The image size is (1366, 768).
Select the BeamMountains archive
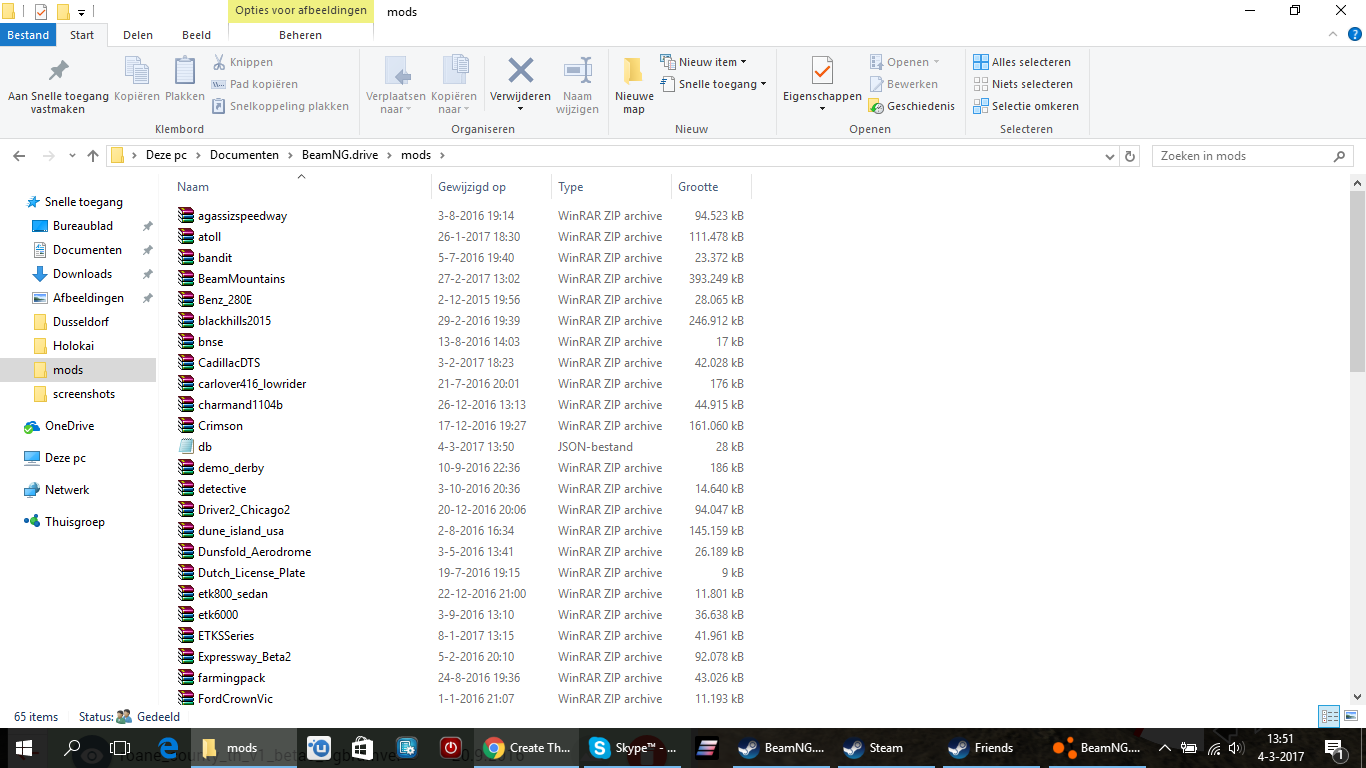pos(241,279)
